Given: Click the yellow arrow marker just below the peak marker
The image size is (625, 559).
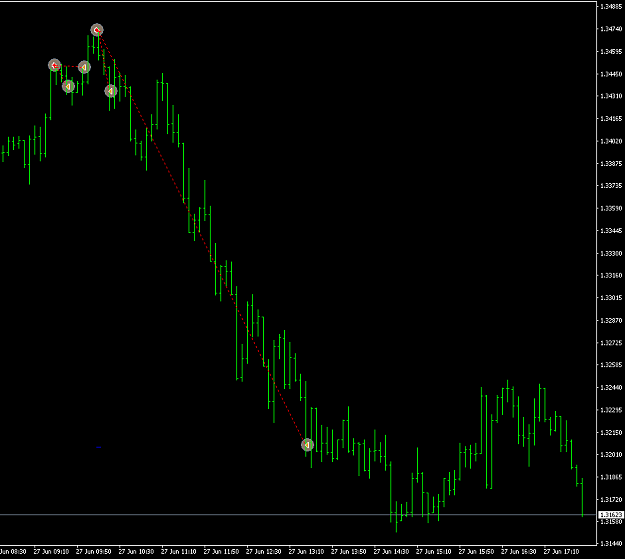Looking at the screenshot, I should 111,91.
